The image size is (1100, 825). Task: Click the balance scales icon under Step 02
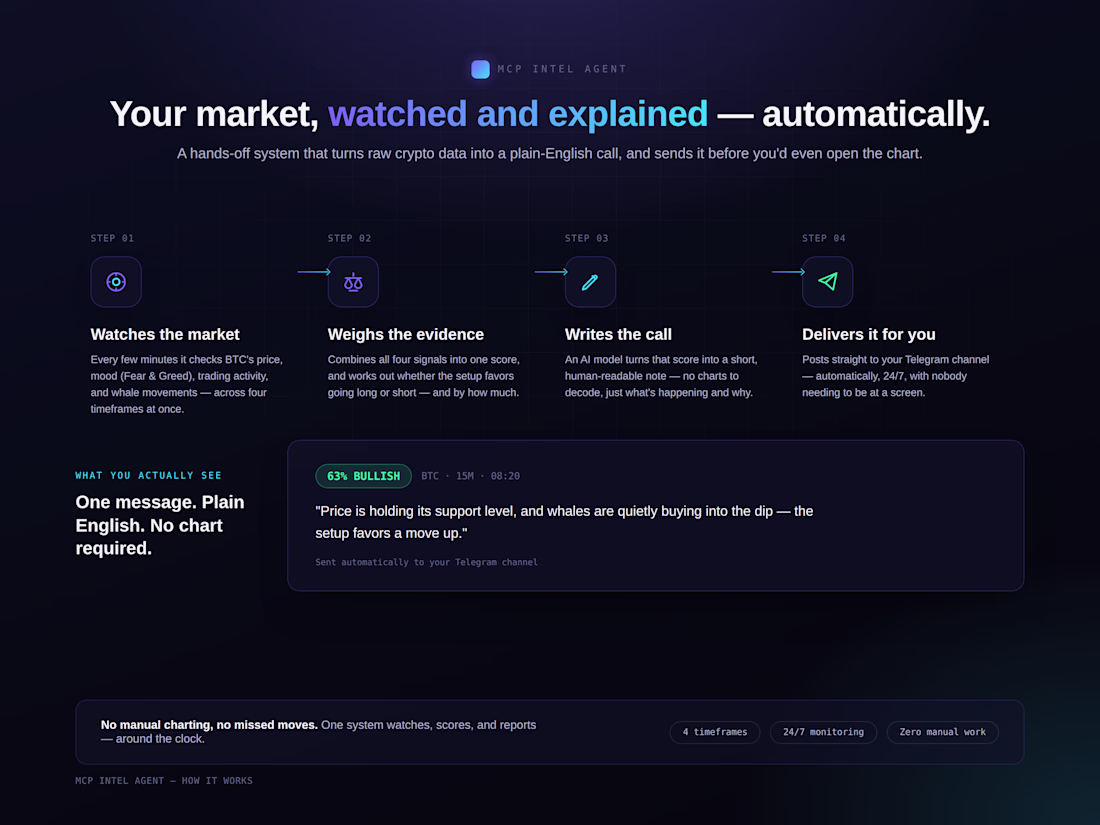pyautogui.click(x=353, y=282)
